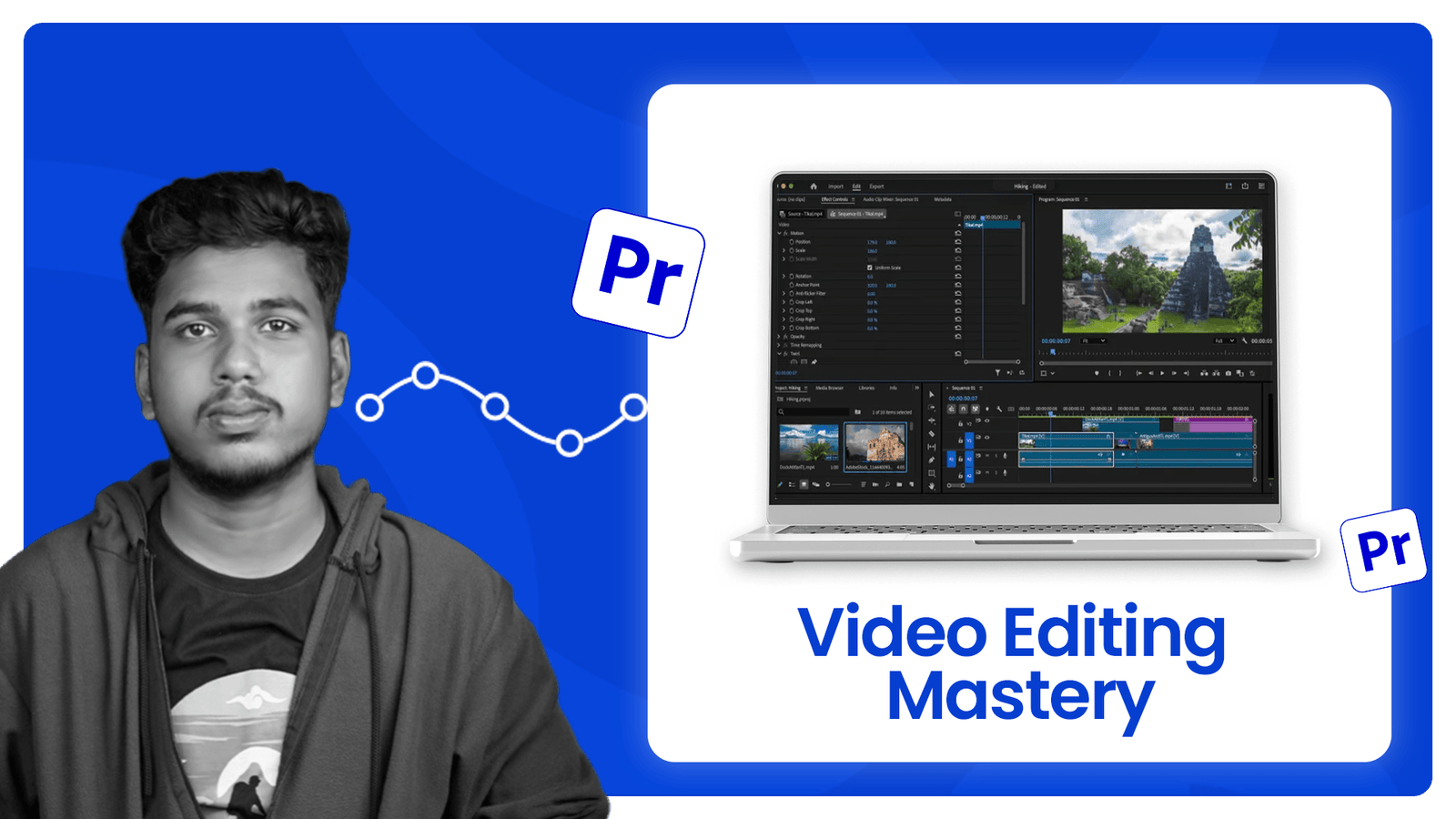
Task: Toggle Rotation animation stopwatch
Action: pyautogui.click(x=792, y=276)
